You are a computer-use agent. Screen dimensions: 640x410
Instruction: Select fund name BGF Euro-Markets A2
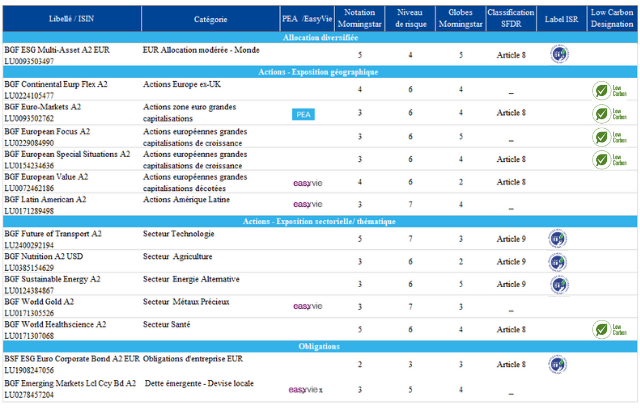click(x=42, y=107)
